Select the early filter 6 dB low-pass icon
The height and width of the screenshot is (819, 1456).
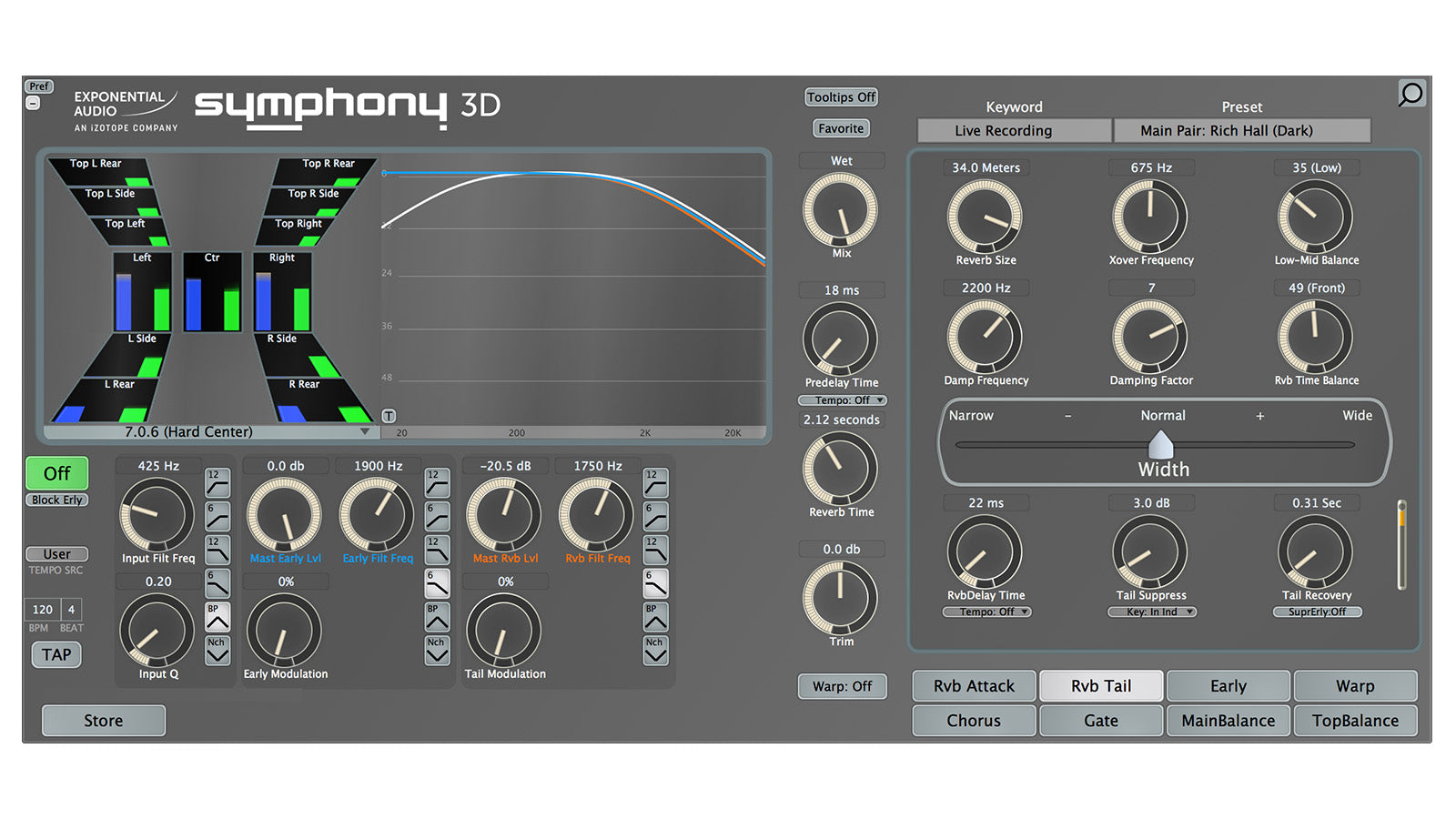(438, 583)
